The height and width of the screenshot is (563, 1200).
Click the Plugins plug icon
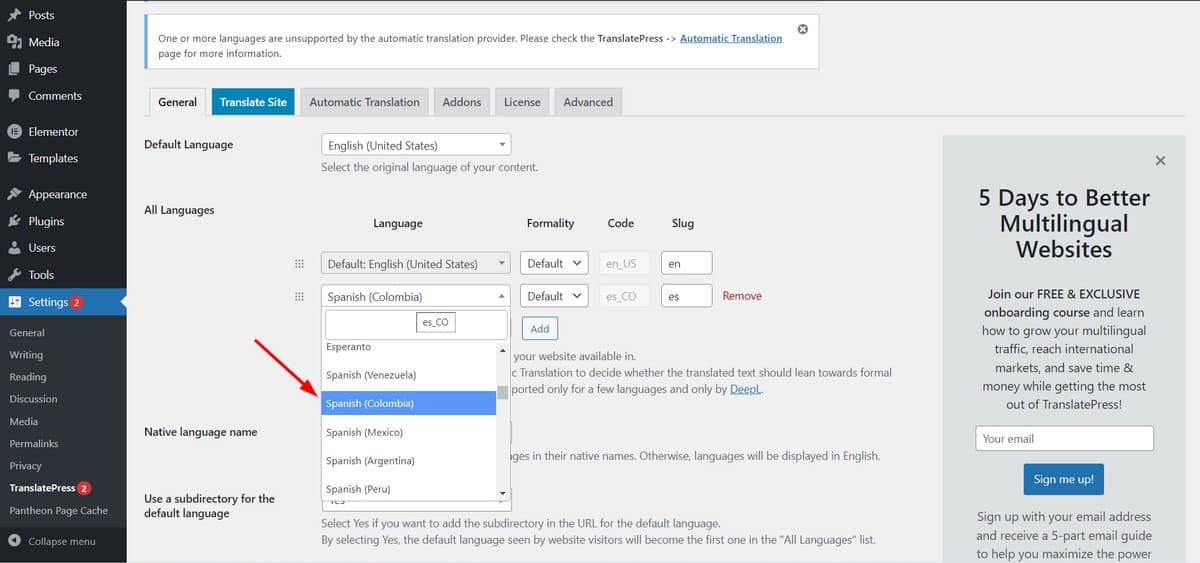coord(14,221)
